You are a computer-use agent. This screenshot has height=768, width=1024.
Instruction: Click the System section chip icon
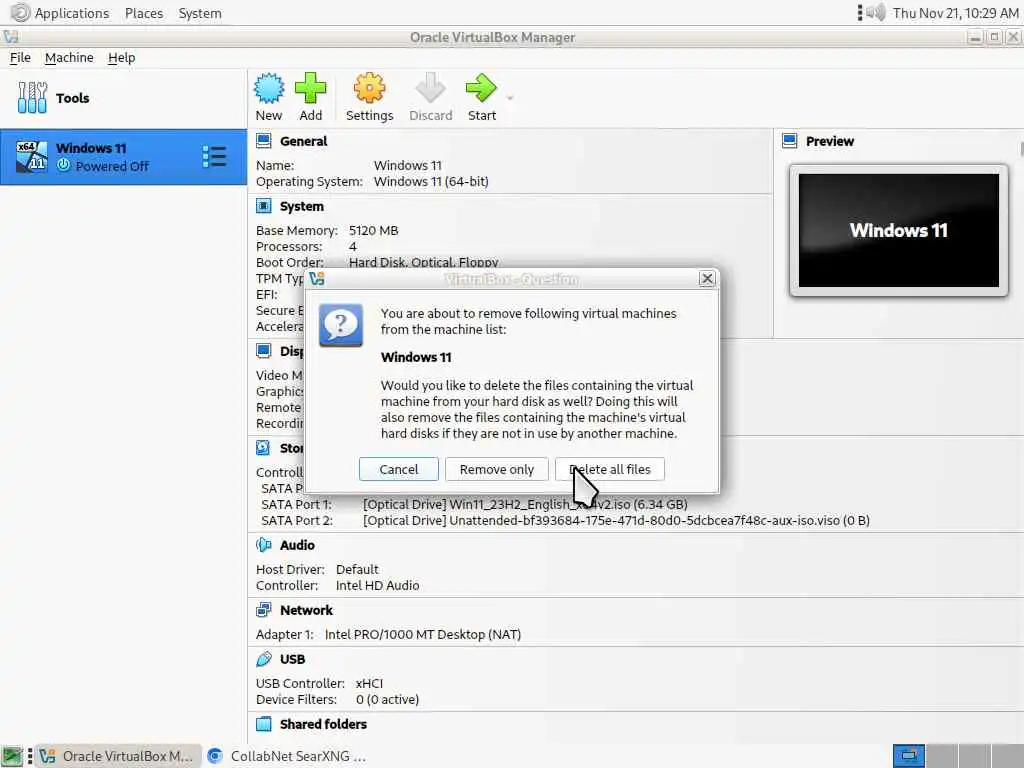tap(263, 206)
